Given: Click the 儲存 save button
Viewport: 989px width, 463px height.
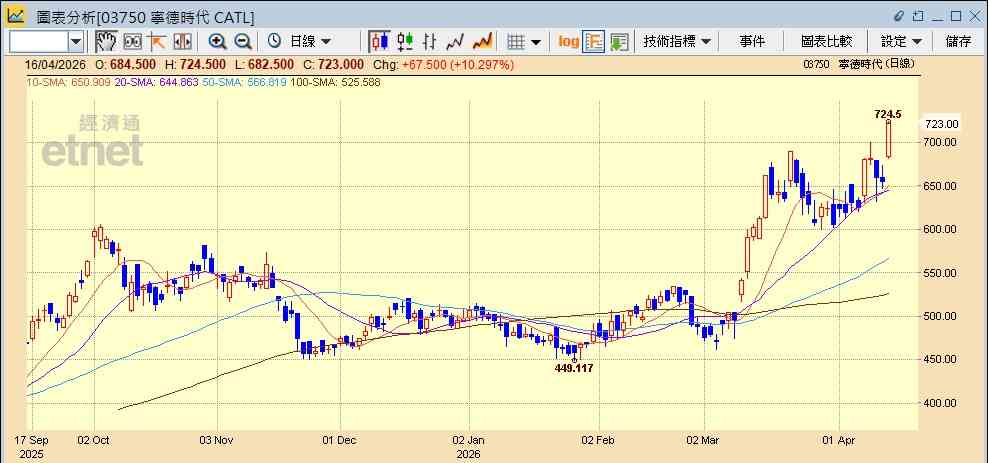Looking at the screenshot, I should (959, 42).
